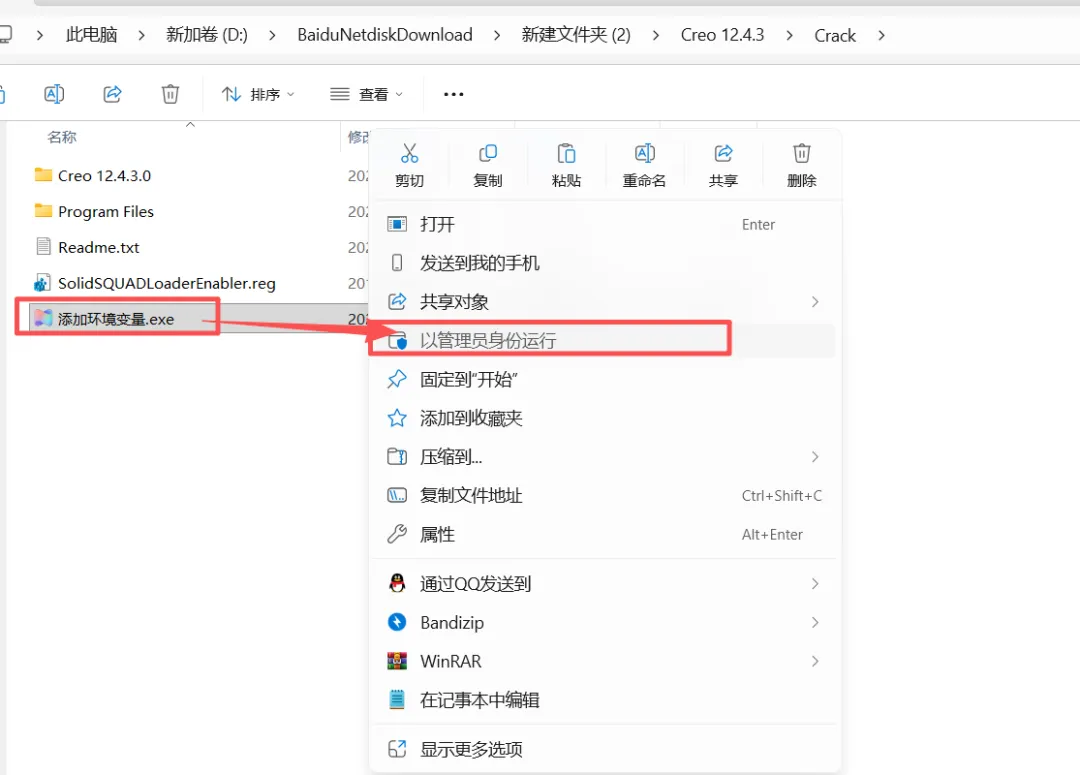Image resolution: width=1080 pixels, height=775 pixels.
Task: Click Rename (重命名) in context menu
Action: pyautogui.click(x=645, y=165)
